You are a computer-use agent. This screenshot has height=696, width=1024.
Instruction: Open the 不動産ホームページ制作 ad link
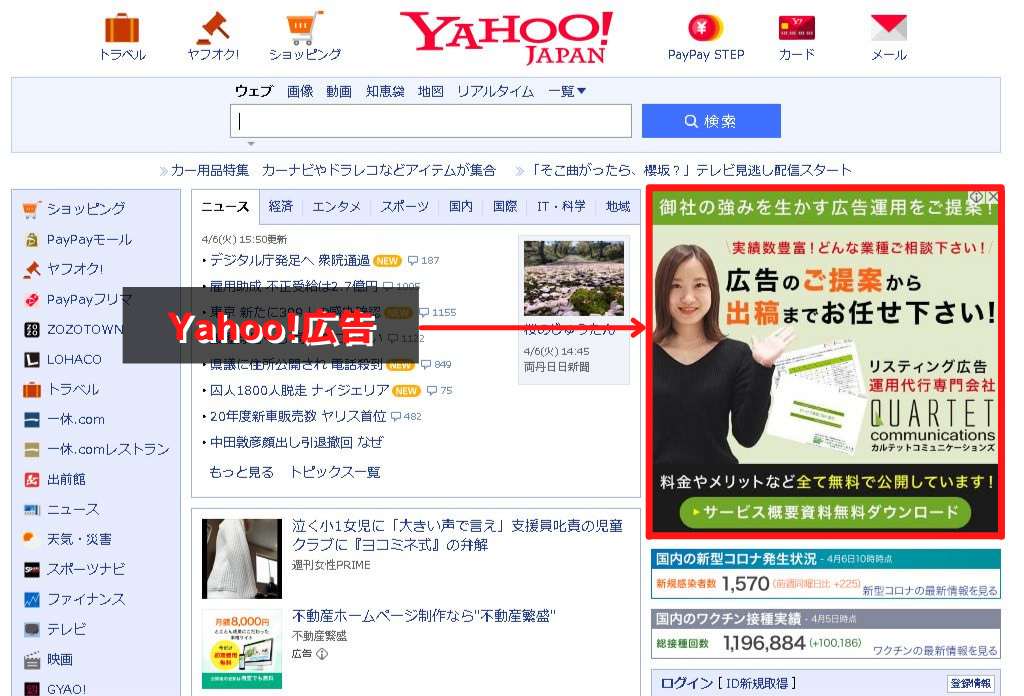pyautogui.click(x=424, y=616)
